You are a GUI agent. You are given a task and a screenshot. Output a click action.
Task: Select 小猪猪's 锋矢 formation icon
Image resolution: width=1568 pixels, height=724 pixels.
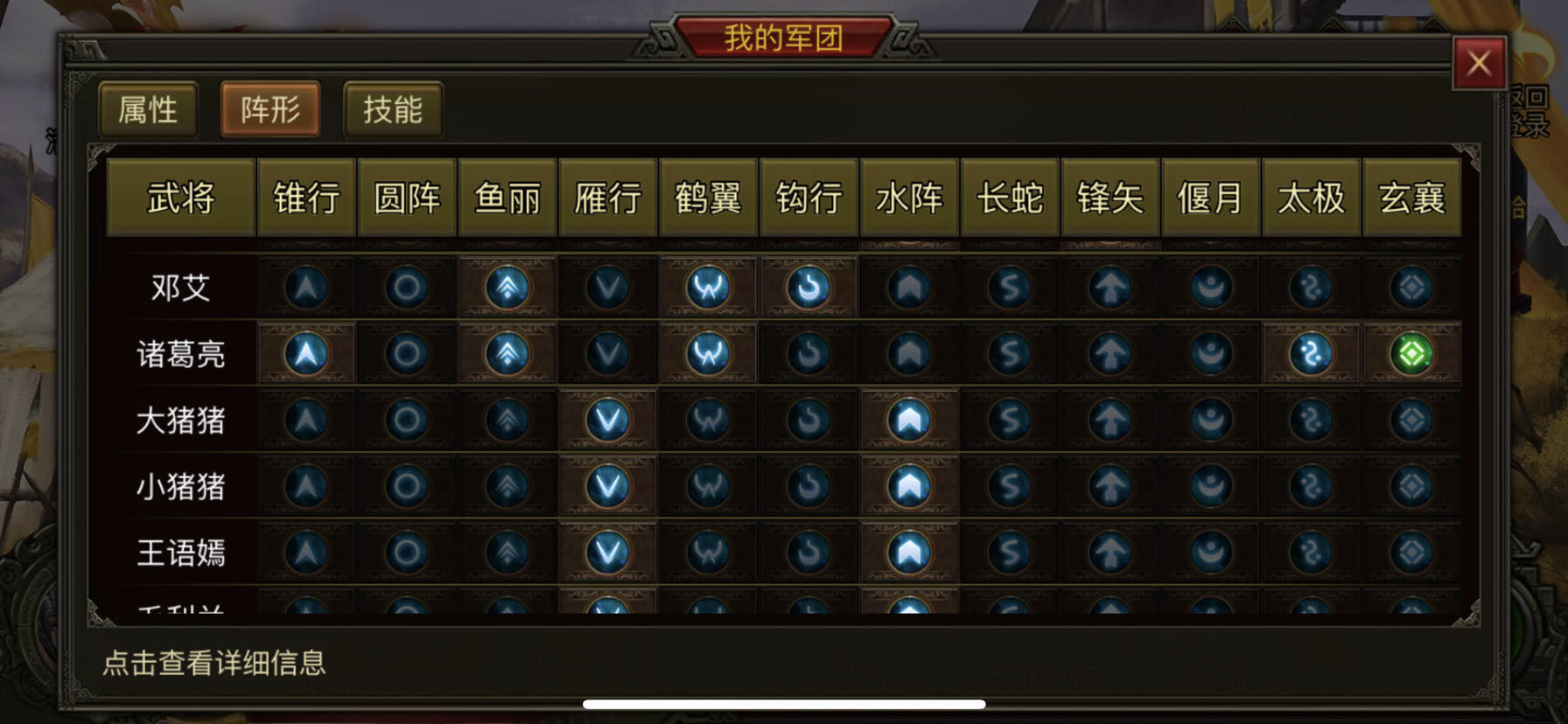tap(1110, 486)
